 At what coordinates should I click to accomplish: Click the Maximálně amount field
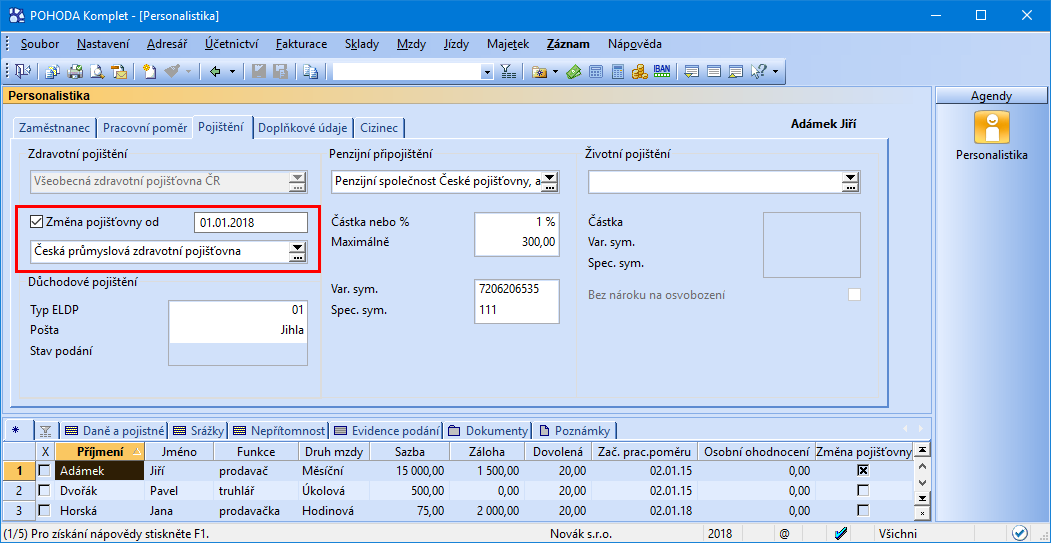pos(516,241)
